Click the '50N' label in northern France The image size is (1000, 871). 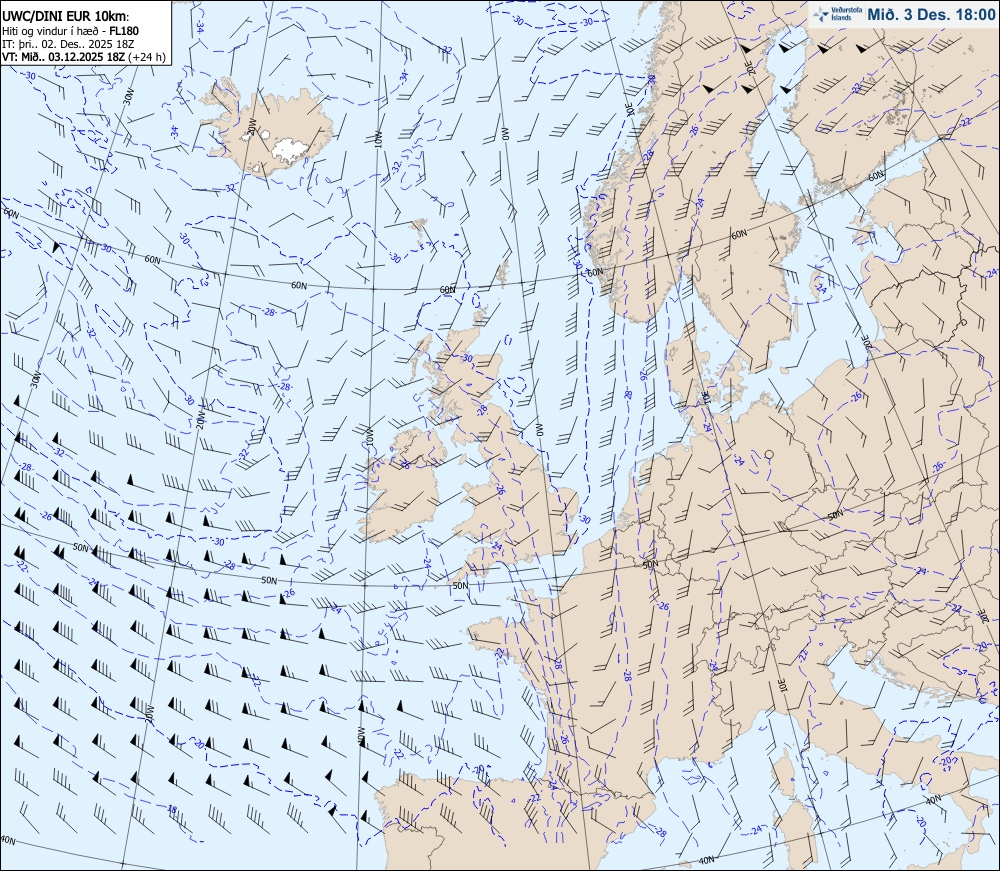[650, 564]
